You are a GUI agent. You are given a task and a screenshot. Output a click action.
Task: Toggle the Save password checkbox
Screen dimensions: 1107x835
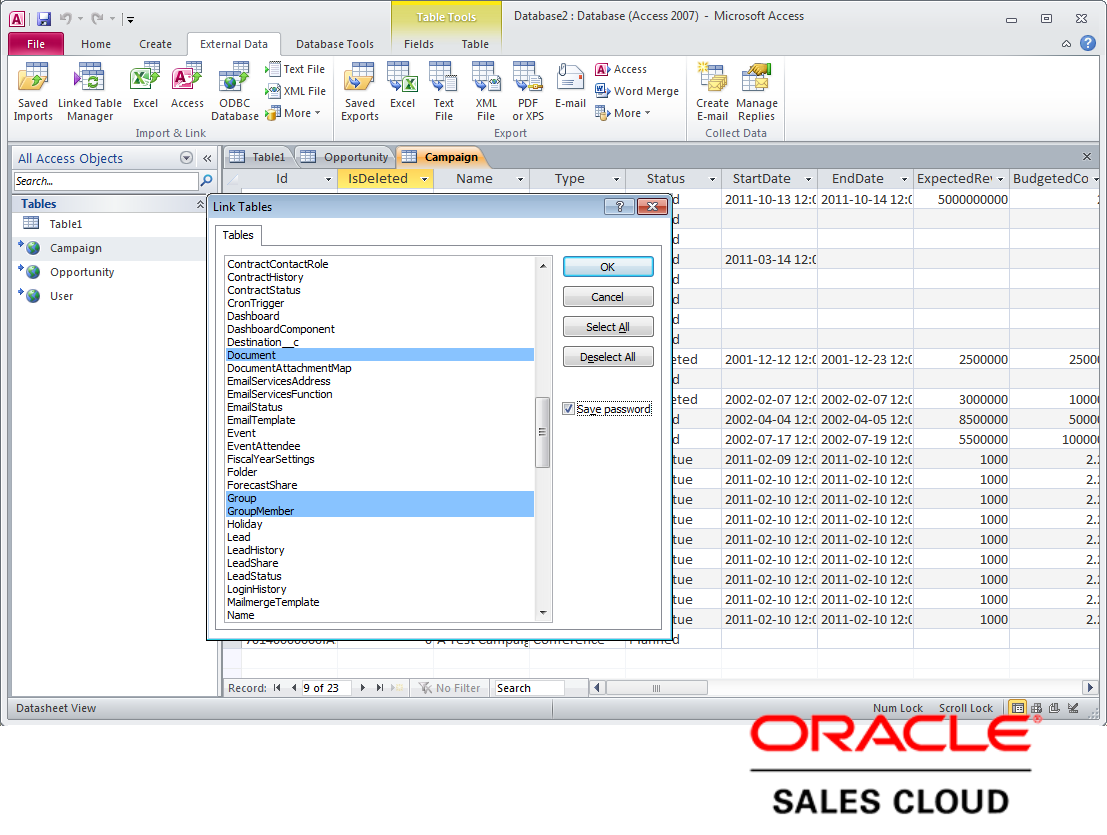(x=568, y=409)
